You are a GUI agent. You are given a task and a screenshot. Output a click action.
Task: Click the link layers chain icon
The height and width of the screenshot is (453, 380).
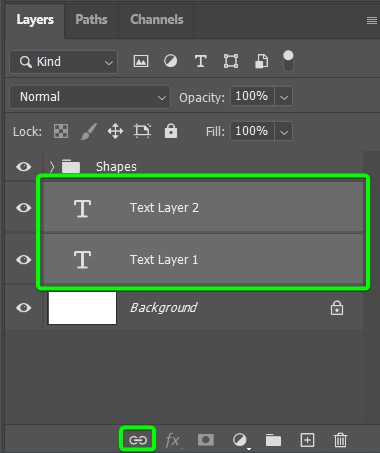coord(138,440)
